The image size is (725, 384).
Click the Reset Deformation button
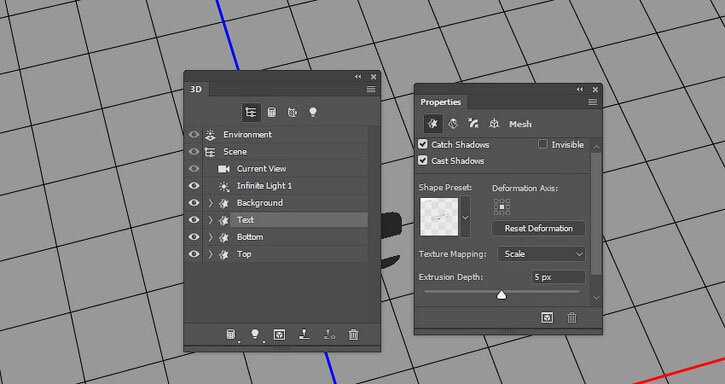pos(539,229)
